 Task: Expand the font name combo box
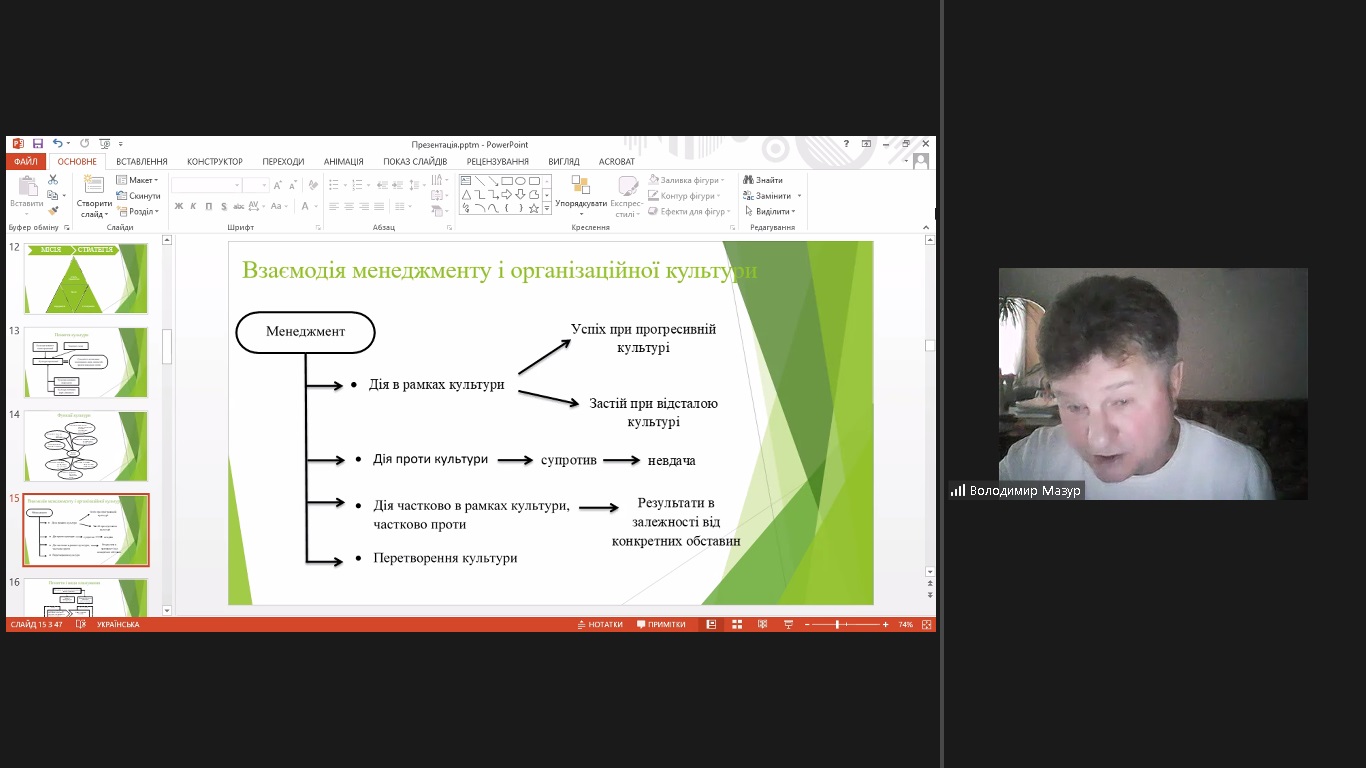pos(237,185)
